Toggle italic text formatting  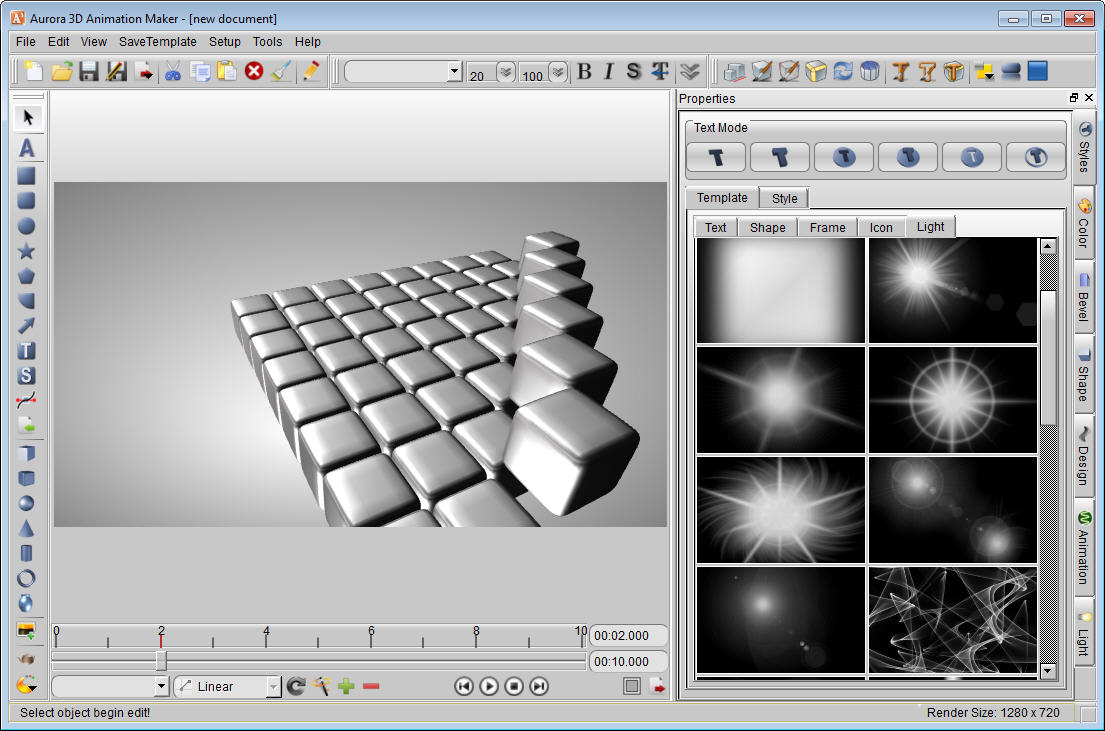(x=608, y=71)
